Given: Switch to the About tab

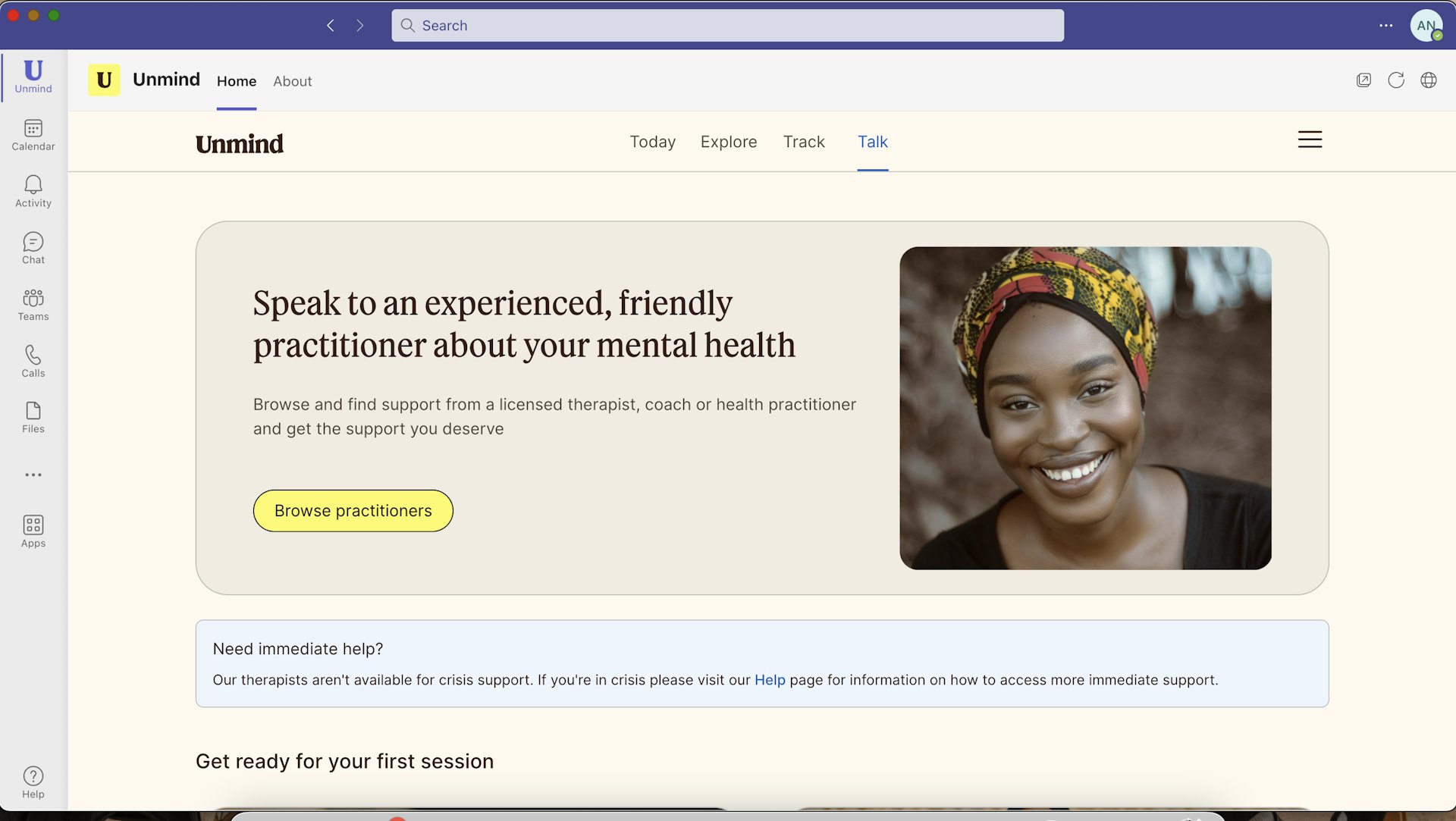Looking at the screenshot, I should pos(292,81).
